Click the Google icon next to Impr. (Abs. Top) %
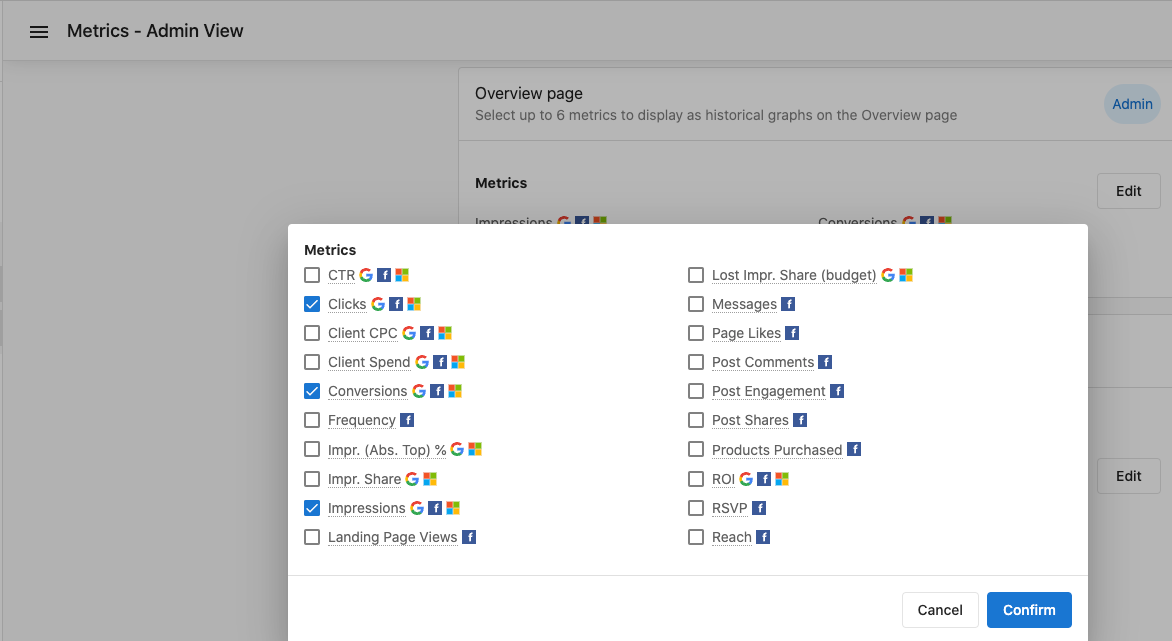Image resolution: width=1172 pixels, height=641 pixels. point(458,449)
